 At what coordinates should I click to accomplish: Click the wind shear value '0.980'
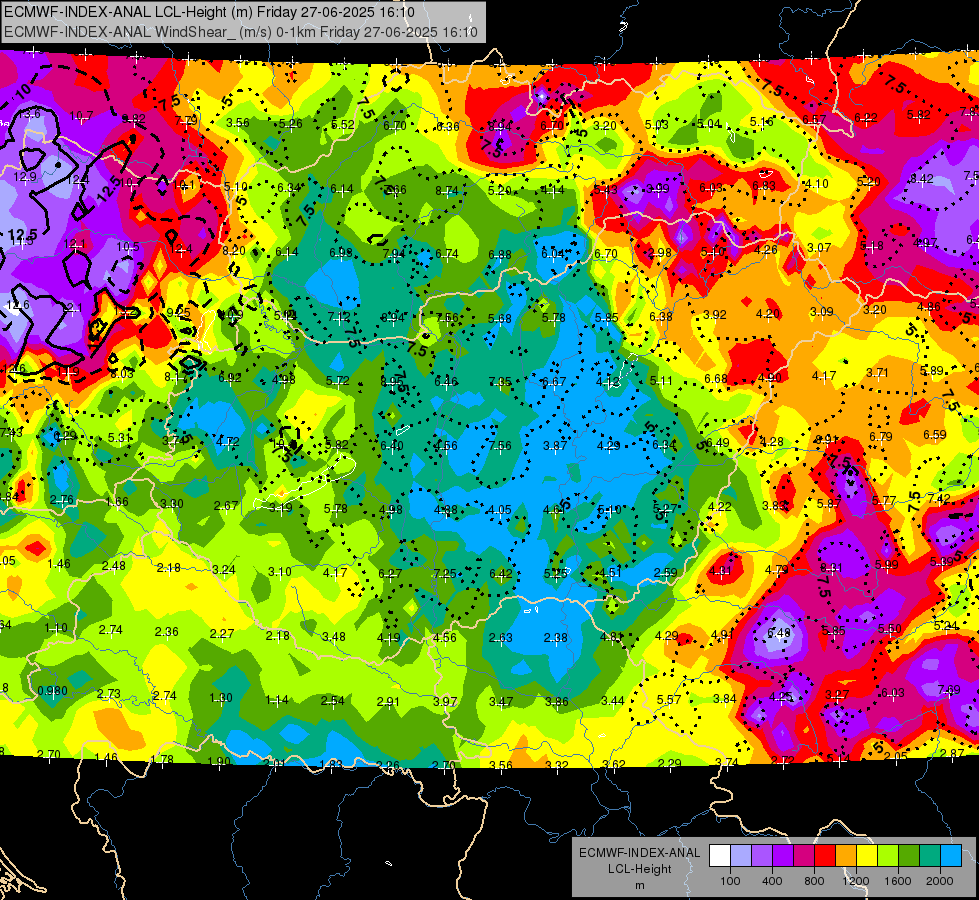(52, 691)
